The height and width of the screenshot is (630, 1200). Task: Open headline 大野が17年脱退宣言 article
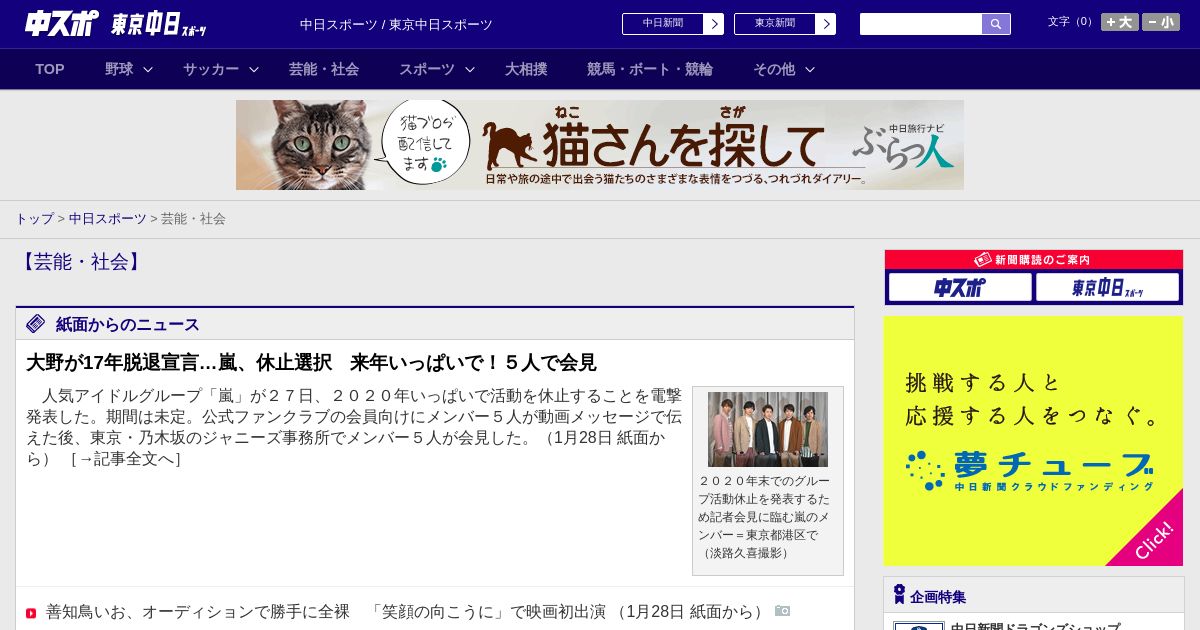pos(311,362)
